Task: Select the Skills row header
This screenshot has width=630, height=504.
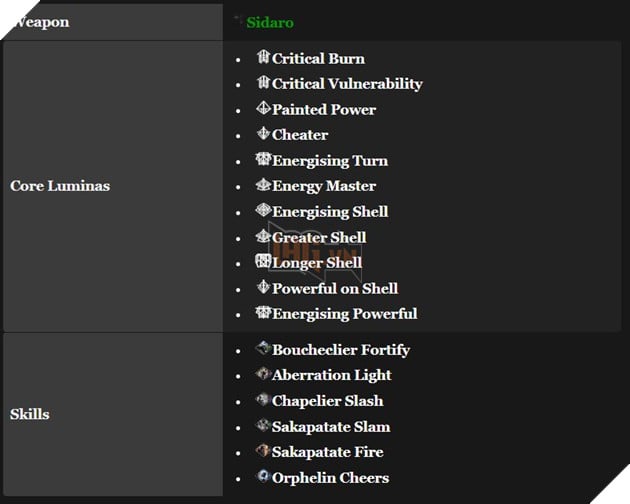Action: pyautogui.click(x=30, y=414)
